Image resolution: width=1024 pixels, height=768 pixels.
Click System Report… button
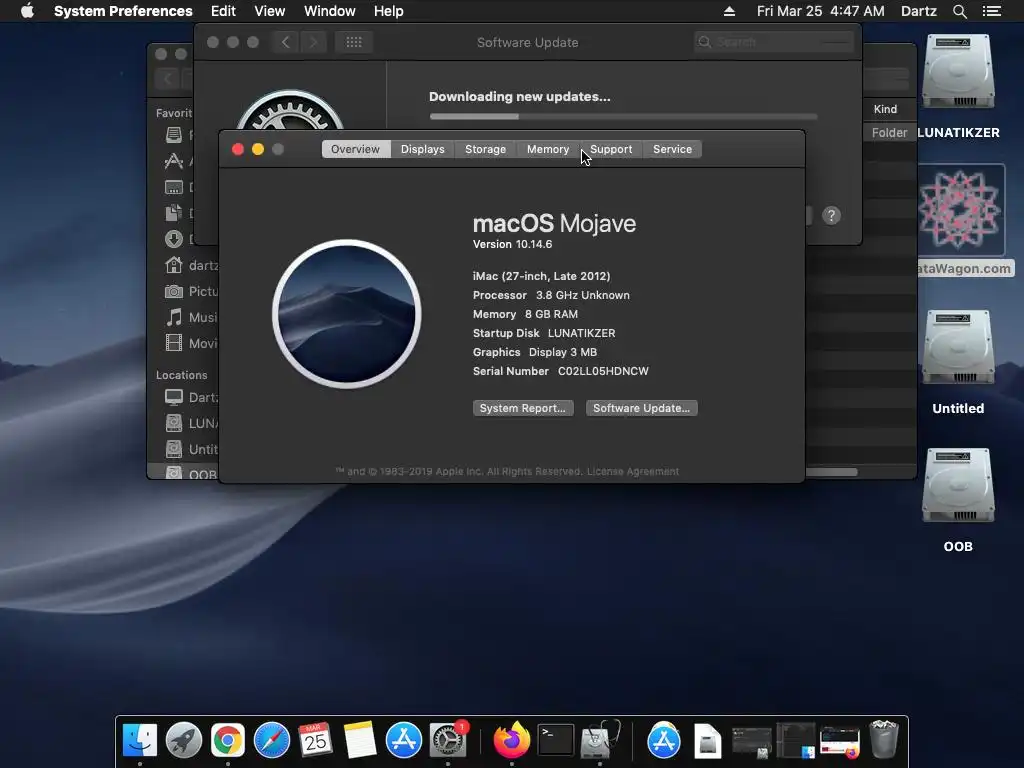click(x=523, y=408)
